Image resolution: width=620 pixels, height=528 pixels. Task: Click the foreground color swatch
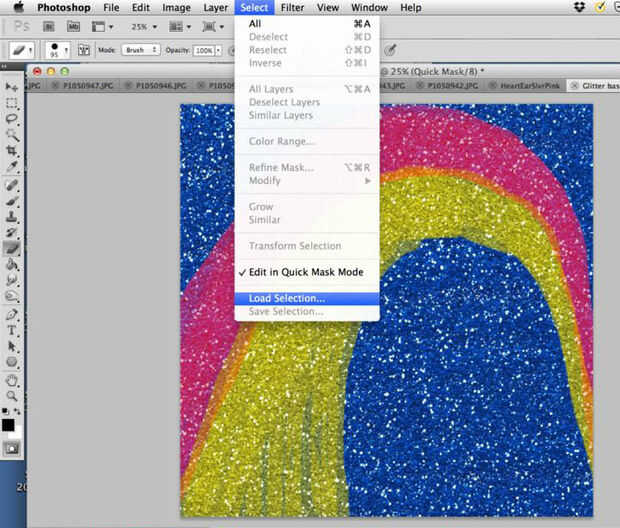click(9, 424)
